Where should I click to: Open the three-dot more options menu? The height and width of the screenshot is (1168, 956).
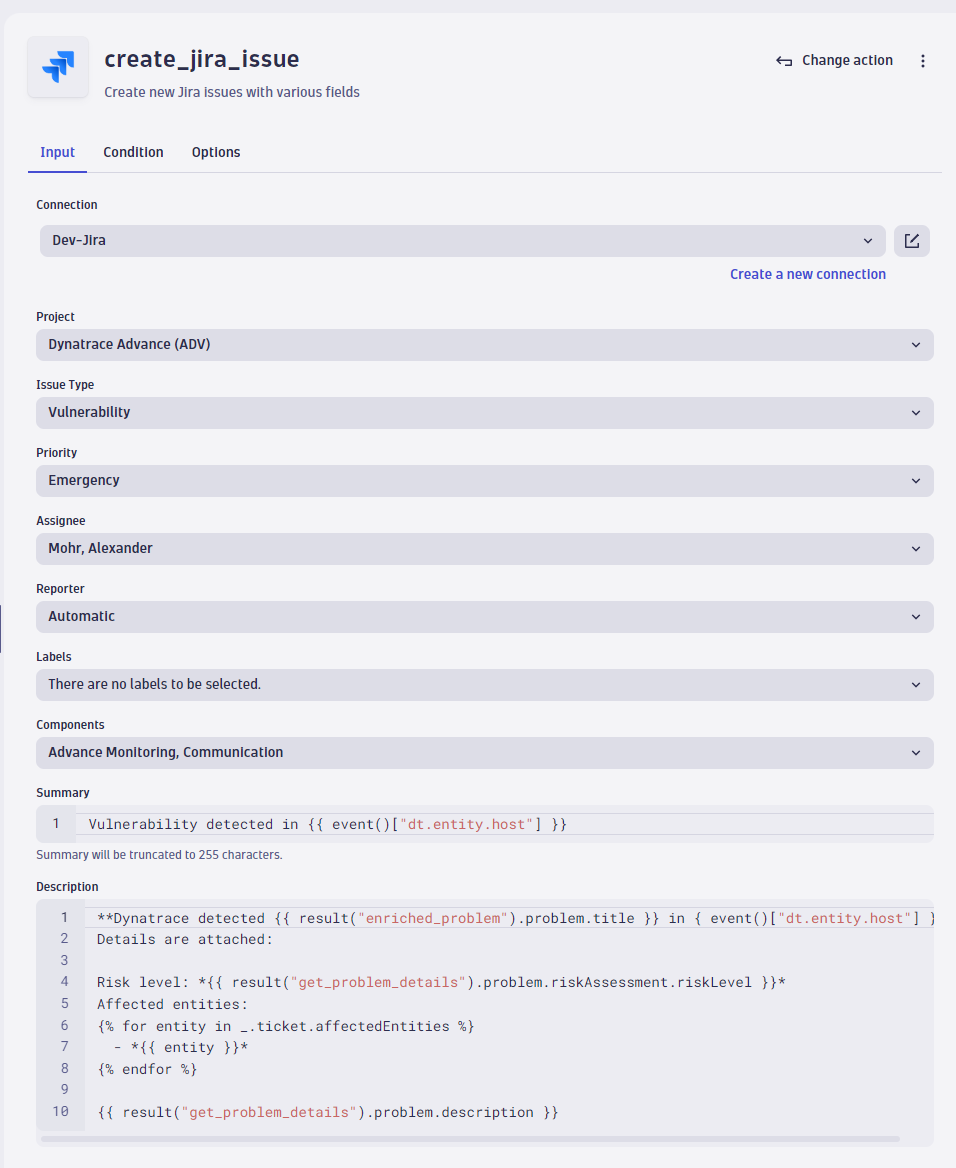tap(922, 61)
